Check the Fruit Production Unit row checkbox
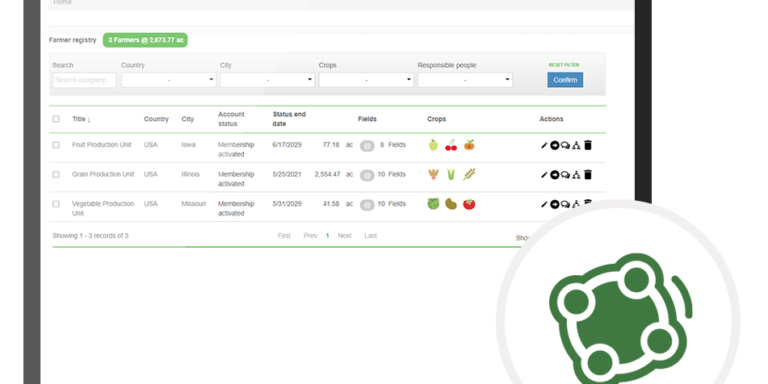 point(56,145)
